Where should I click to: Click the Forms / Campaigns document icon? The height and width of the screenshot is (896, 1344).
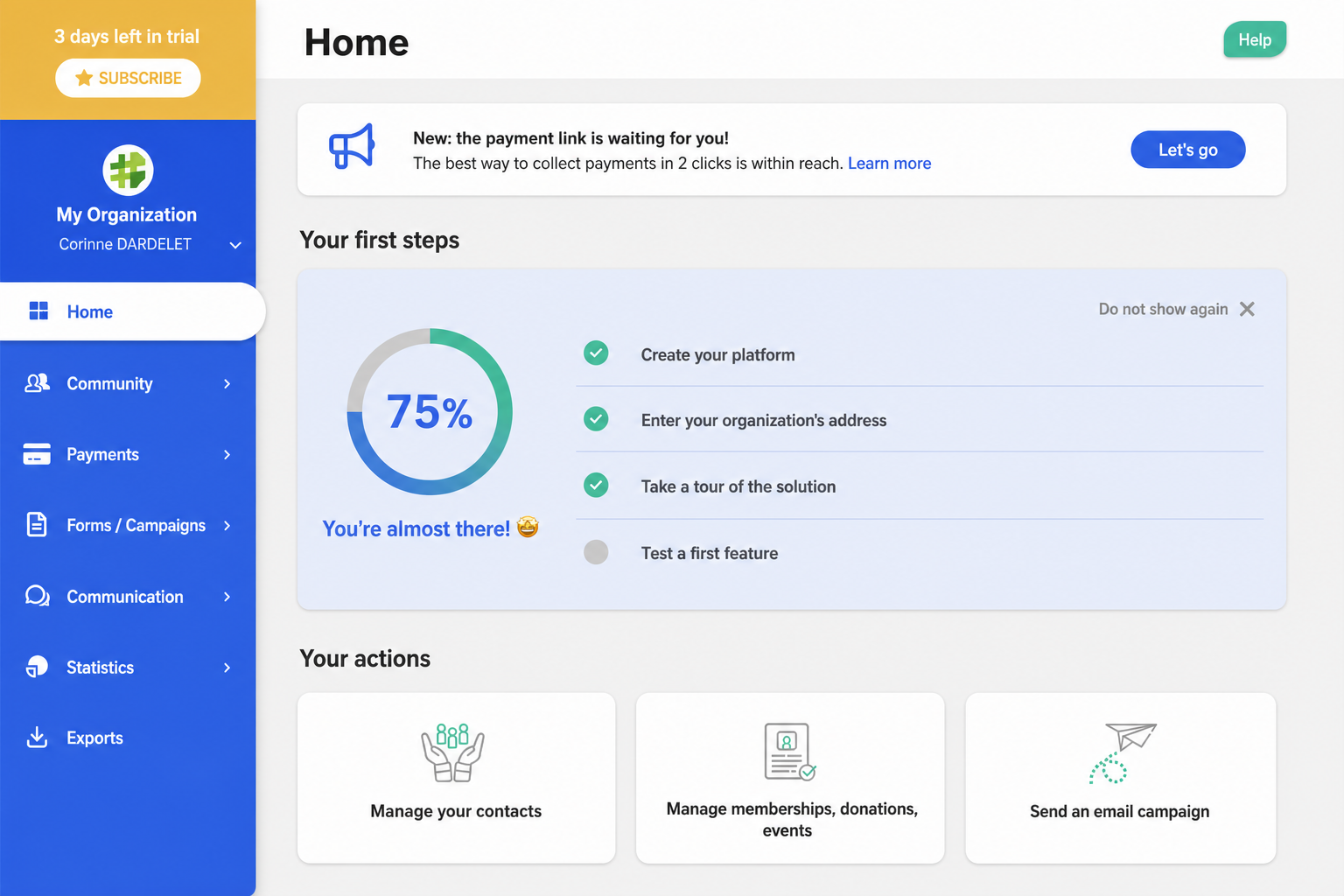pyautogui.click(x=37, y=525)
